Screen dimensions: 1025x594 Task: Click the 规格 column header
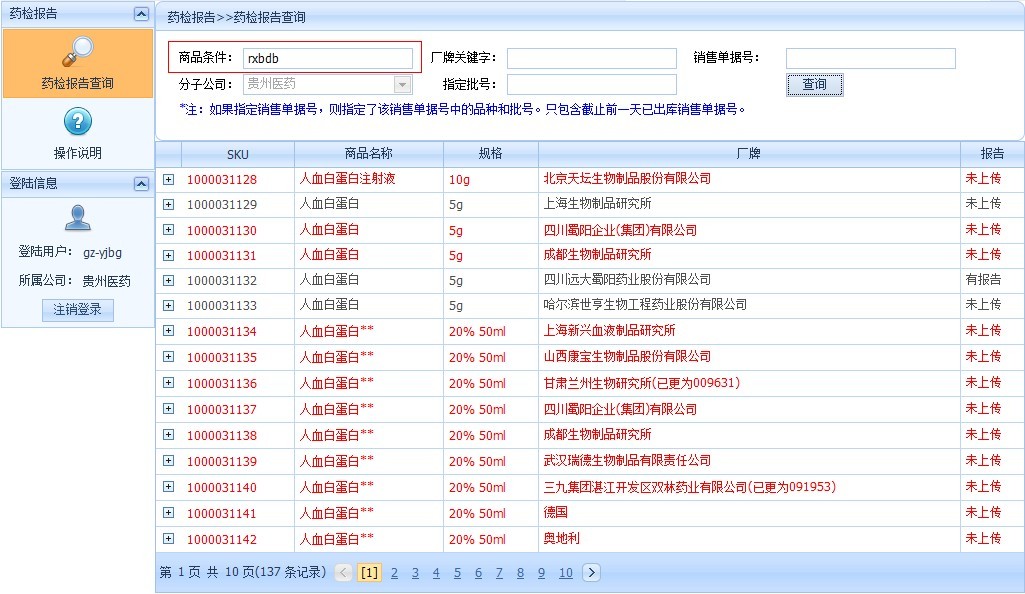pos(491,154)
